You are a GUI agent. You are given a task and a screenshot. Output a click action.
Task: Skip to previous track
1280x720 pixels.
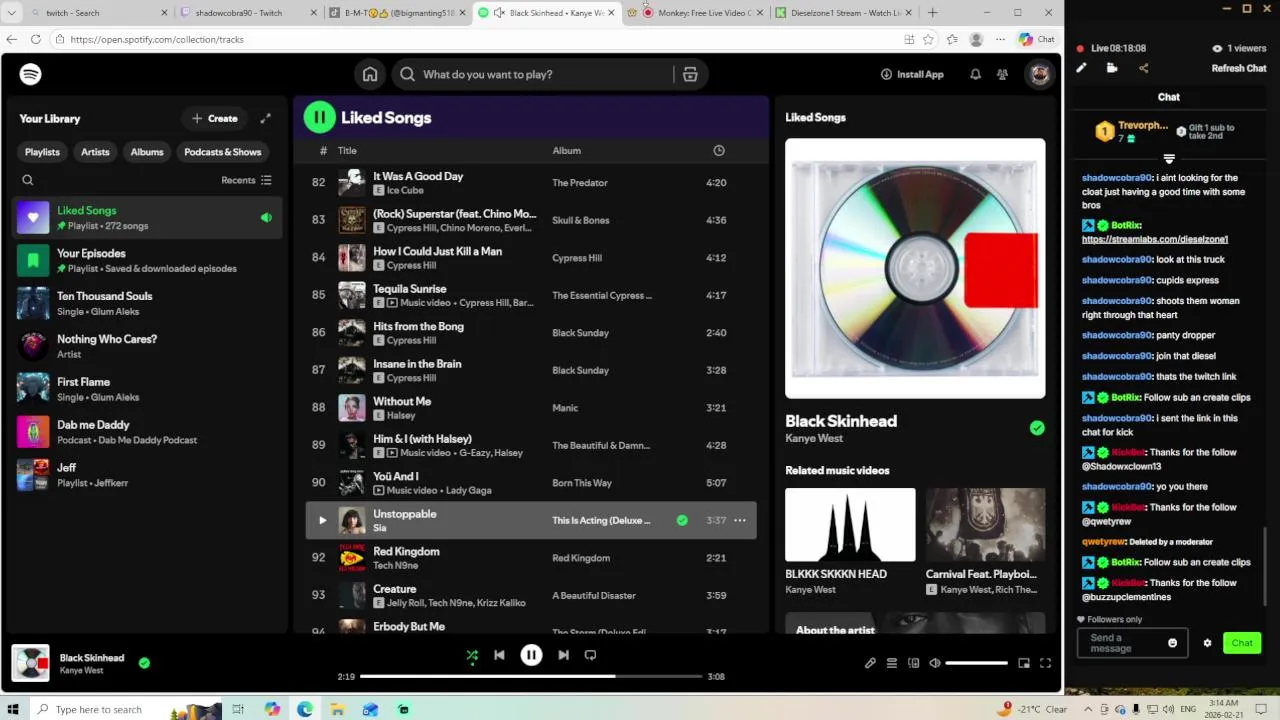pyautogui.click(x=499, y=655)
